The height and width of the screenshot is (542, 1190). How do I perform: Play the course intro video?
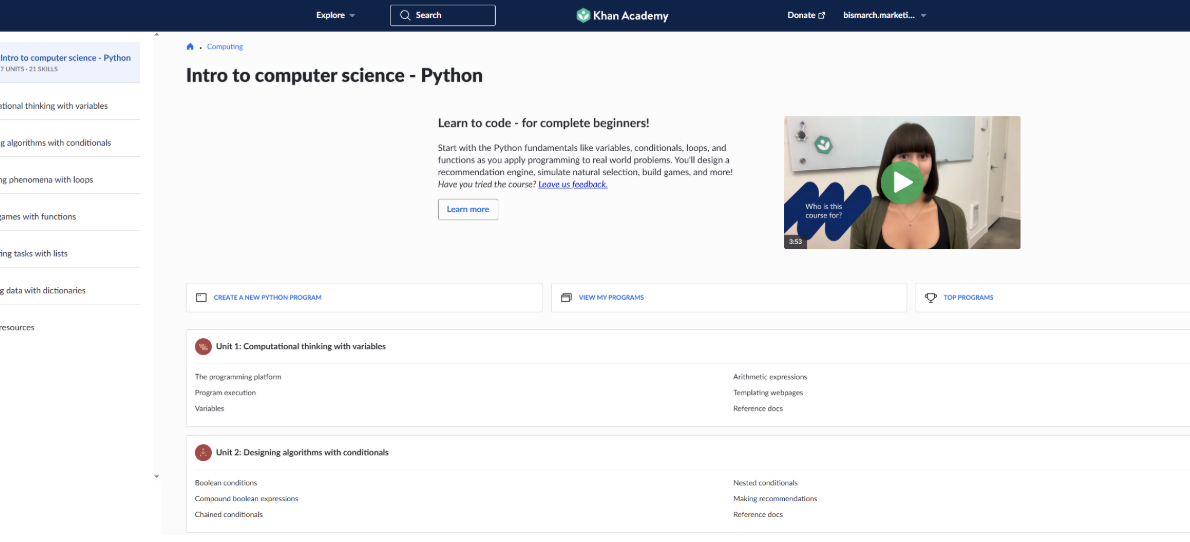point(902,182)
